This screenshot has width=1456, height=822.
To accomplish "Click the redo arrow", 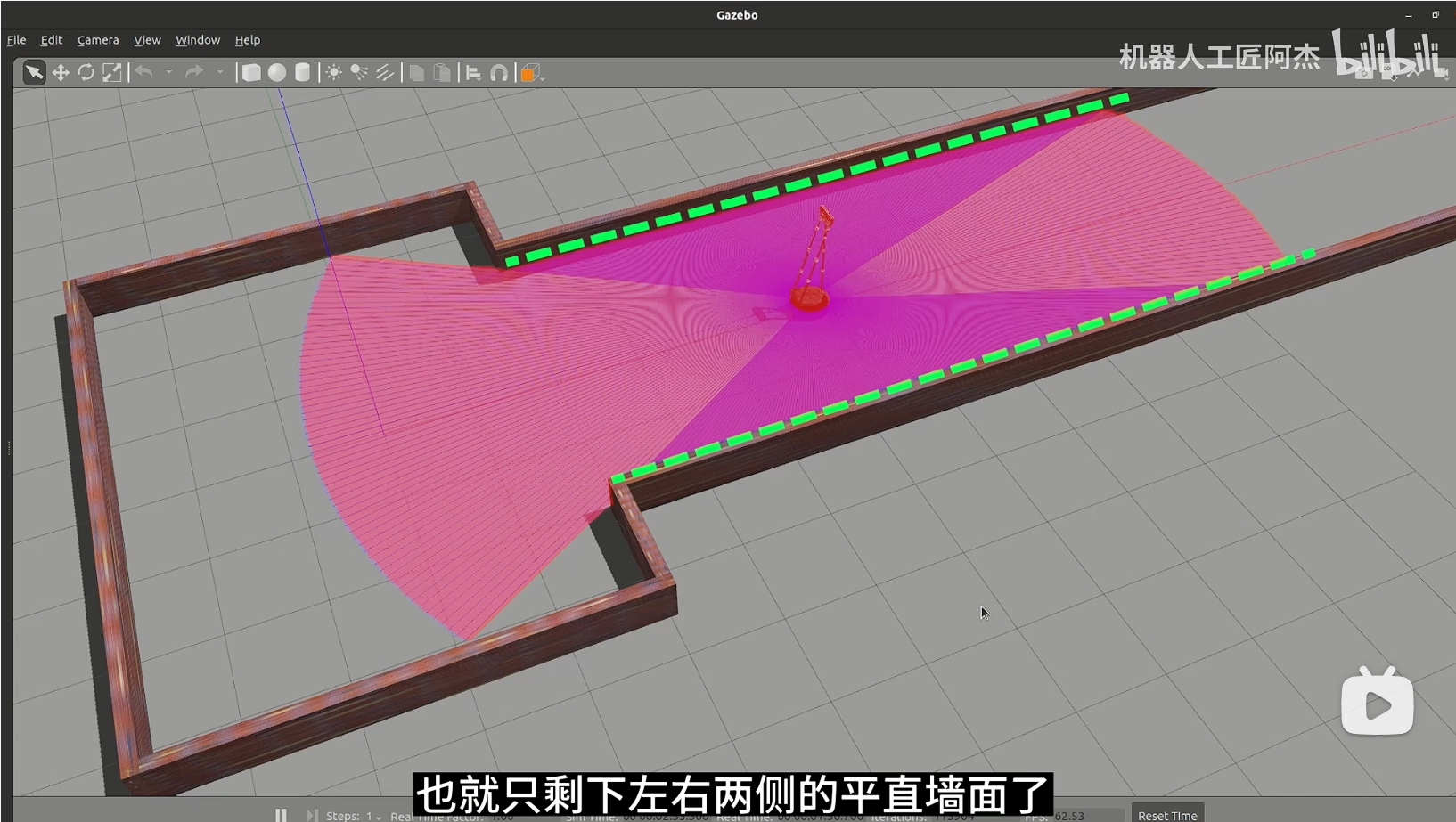I will pyautogui.click(x=194, y=72).
